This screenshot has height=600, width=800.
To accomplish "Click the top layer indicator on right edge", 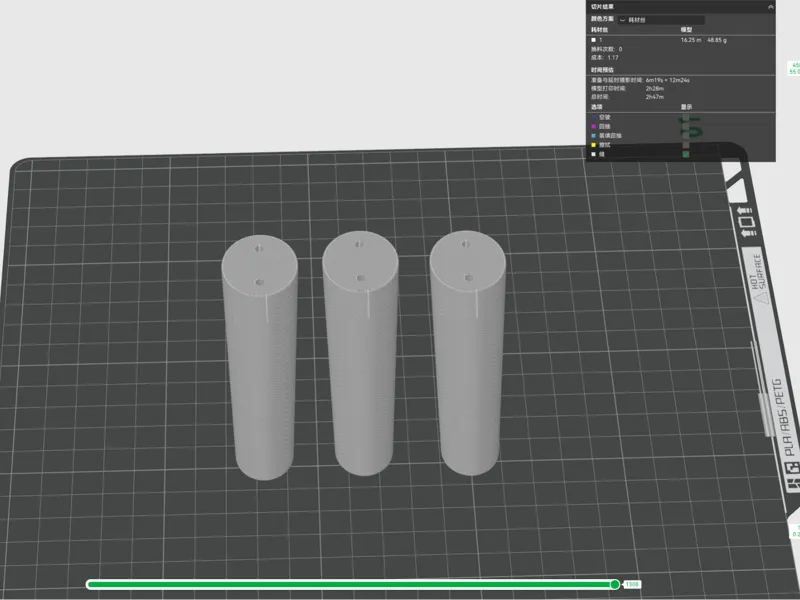I will coord(794,68).
